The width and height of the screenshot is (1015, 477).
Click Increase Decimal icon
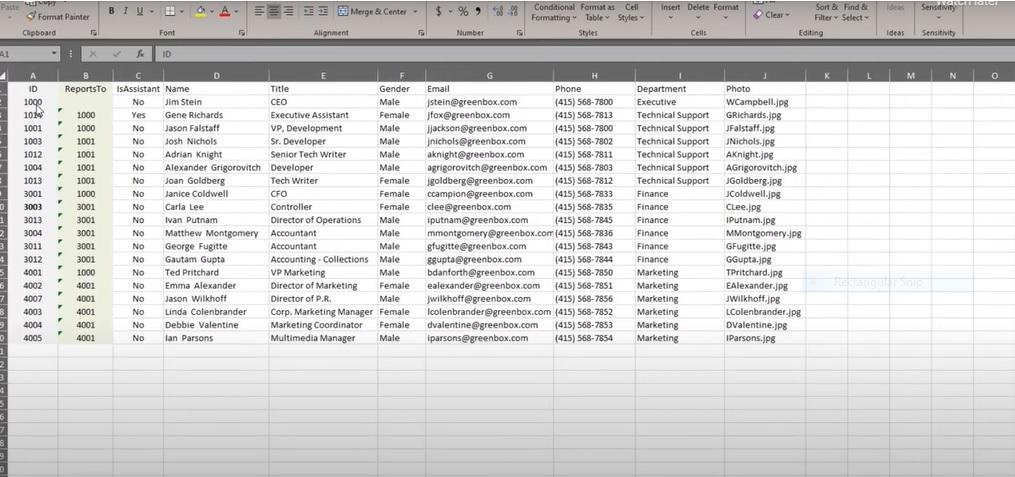pyautogui.click(x=498, y=12)
